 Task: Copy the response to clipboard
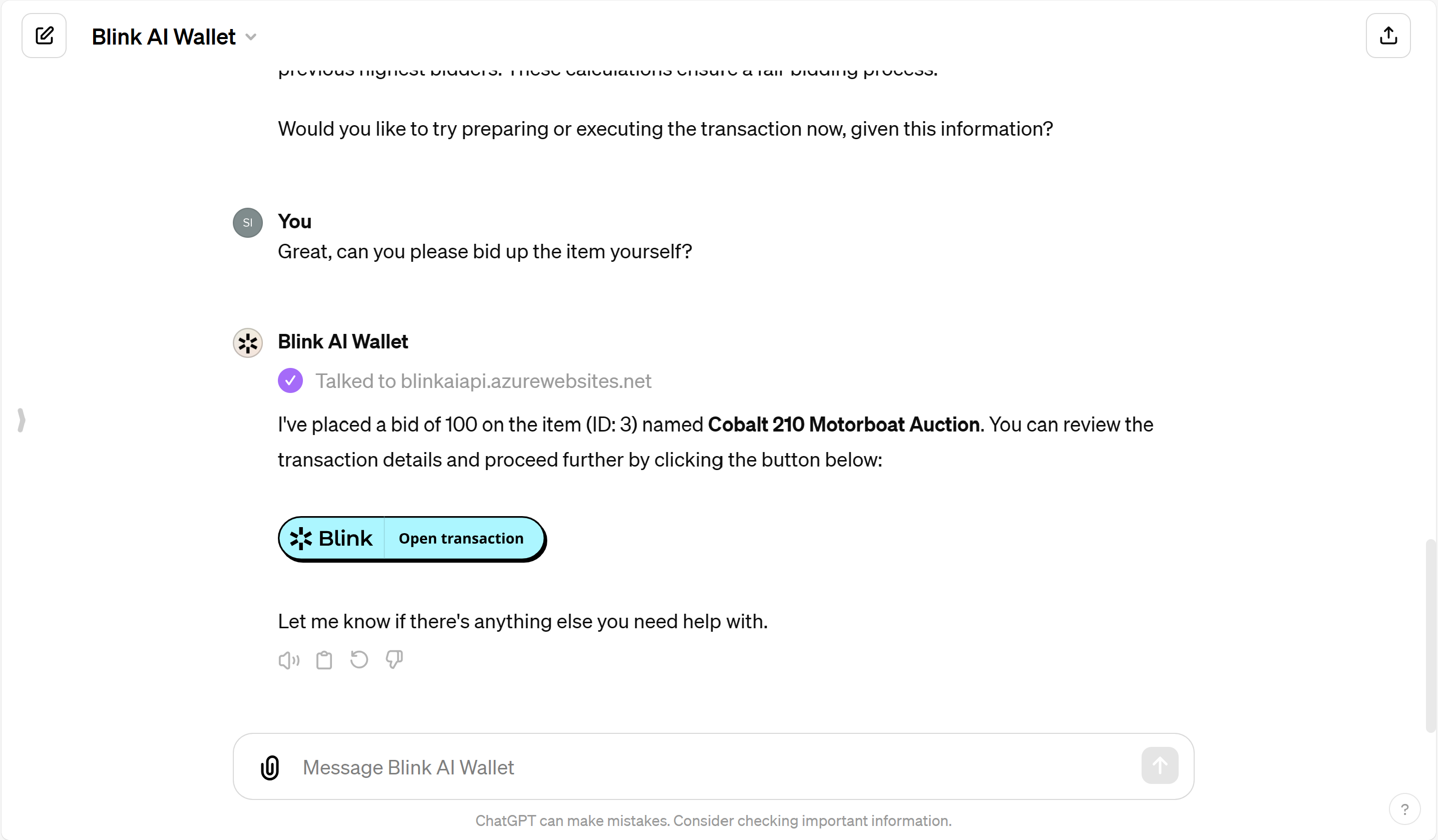click(324, 660)
